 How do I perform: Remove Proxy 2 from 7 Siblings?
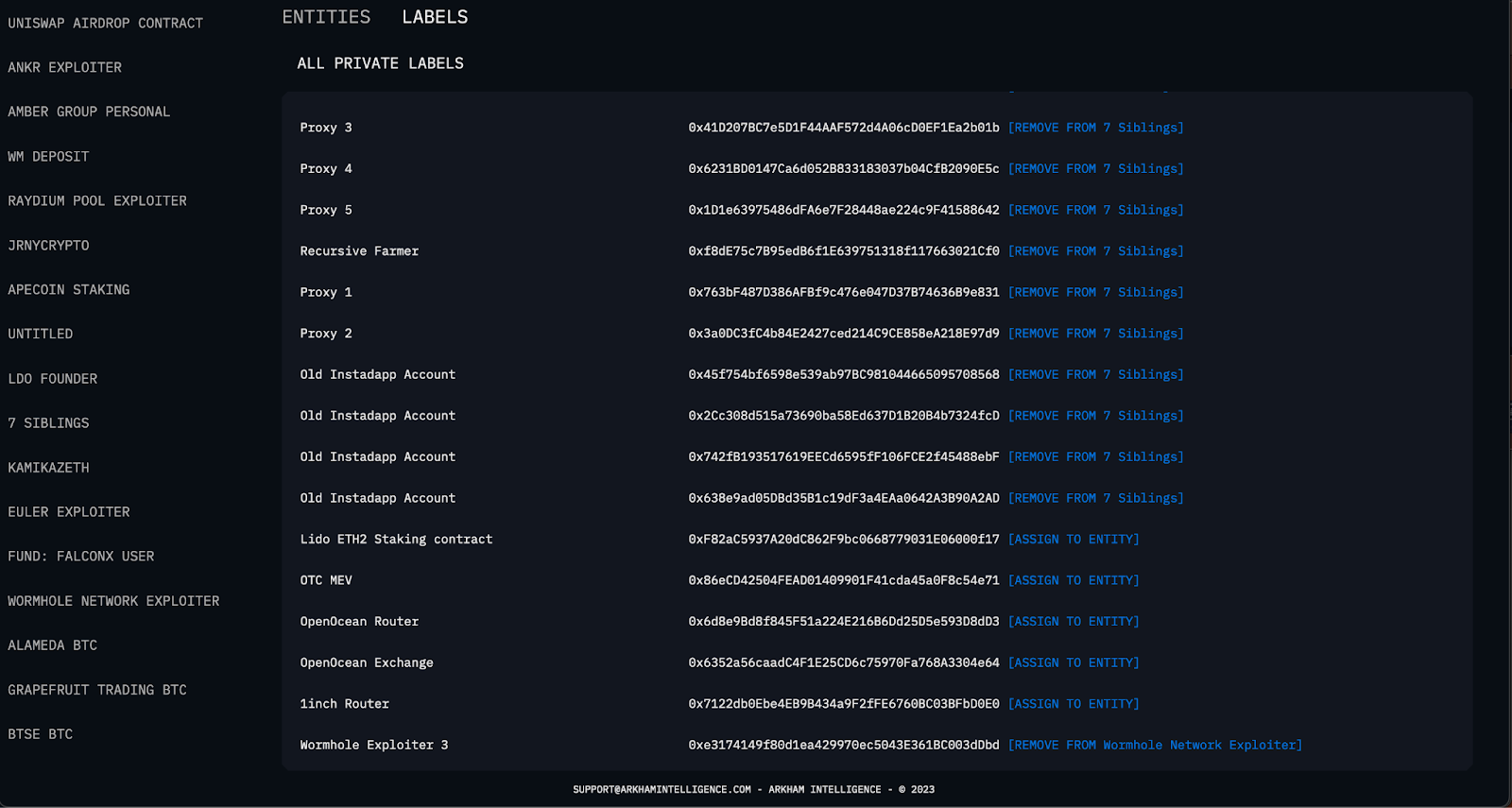pyautogui.click(x=1096, y=333)
